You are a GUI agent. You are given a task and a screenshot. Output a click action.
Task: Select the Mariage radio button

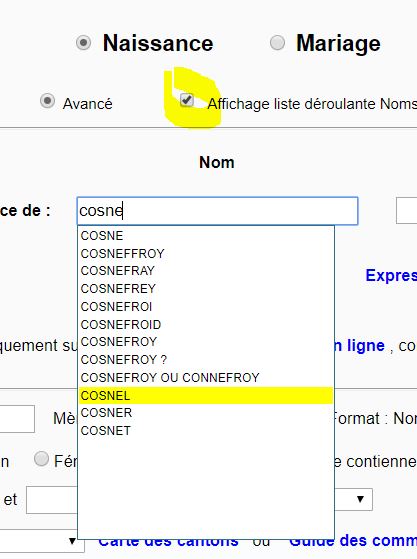tap(277, 43)
